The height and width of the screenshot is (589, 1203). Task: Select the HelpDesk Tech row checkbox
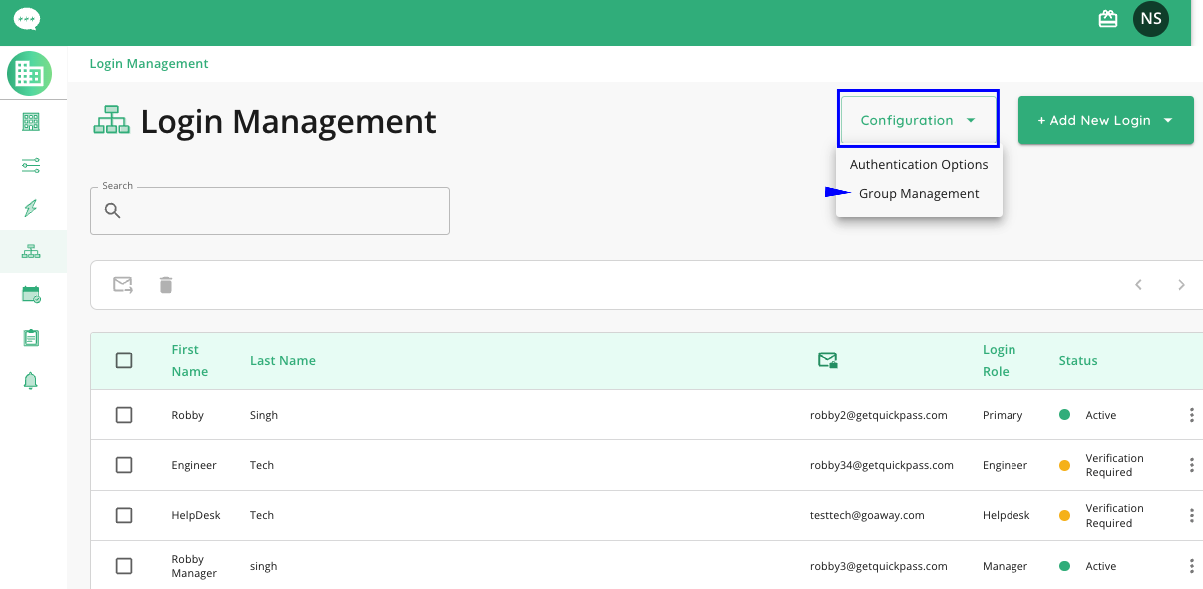pyautogui.click(x=124, y=515)
